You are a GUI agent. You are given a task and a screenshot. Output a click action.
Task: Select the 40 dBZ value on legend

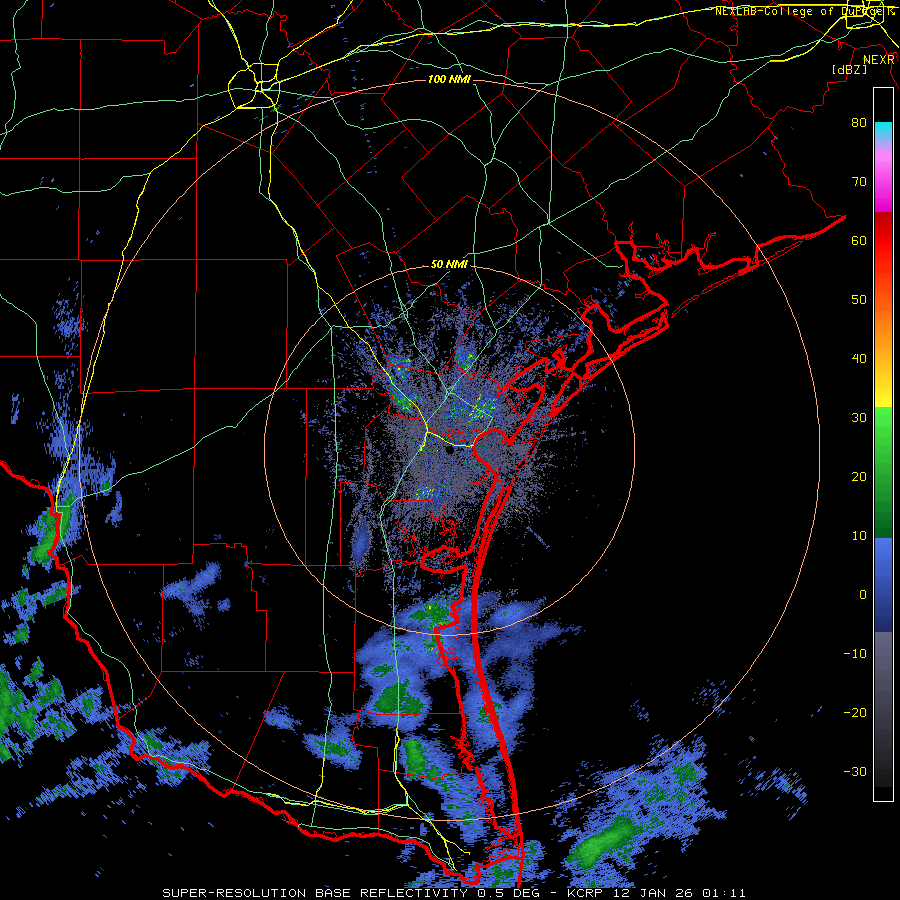tap(859, 359)
